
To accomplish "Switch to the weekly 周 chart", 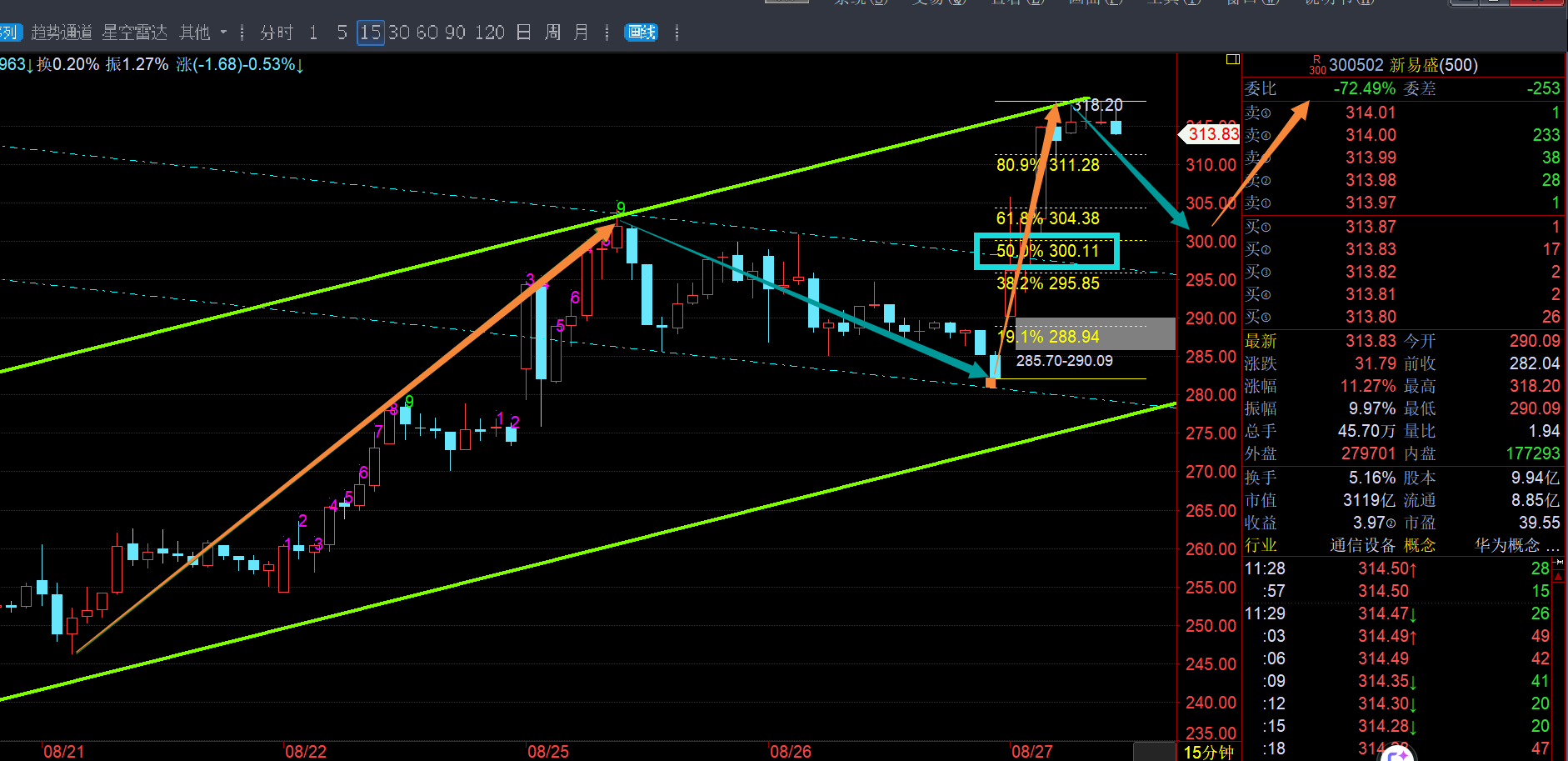I will coord(552,33).
